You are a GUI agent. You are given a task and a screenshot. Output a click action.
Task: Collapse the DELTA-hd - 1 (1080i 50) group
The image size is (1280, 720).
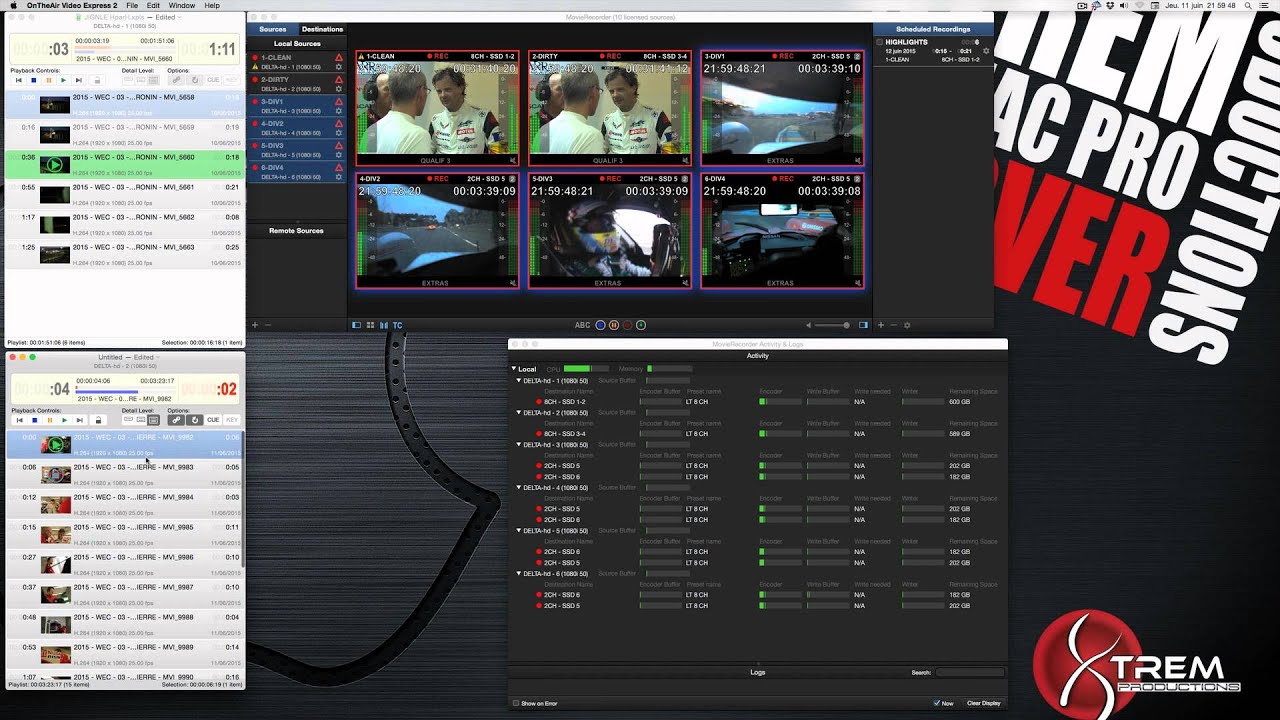click(519, 381)
